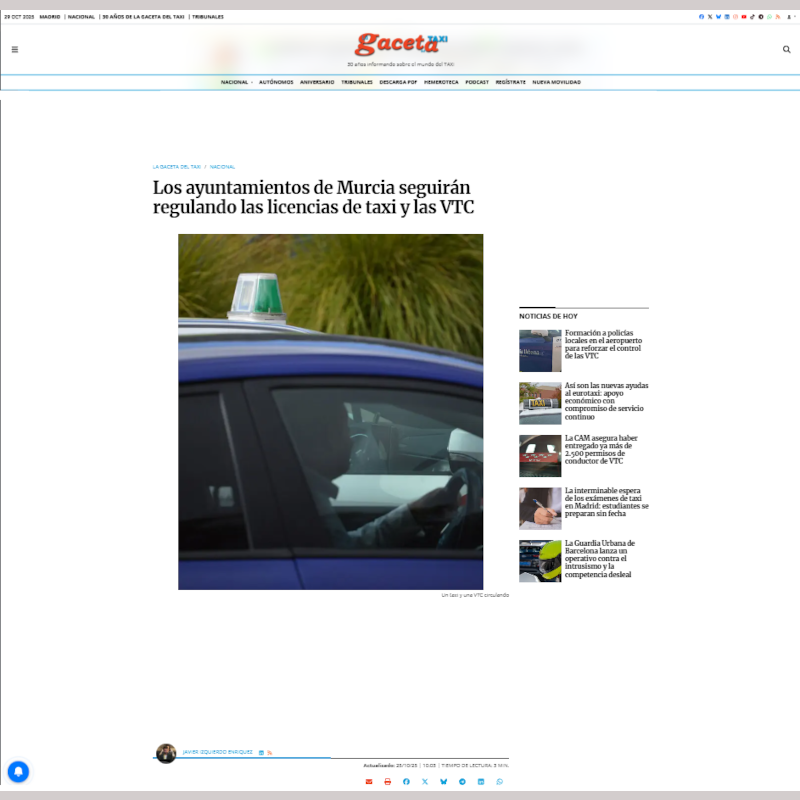Image resolution: width=800 pixels, height=800 pixels.
Task: Click the search magnifier icon
Action: [x=786, y=49]
